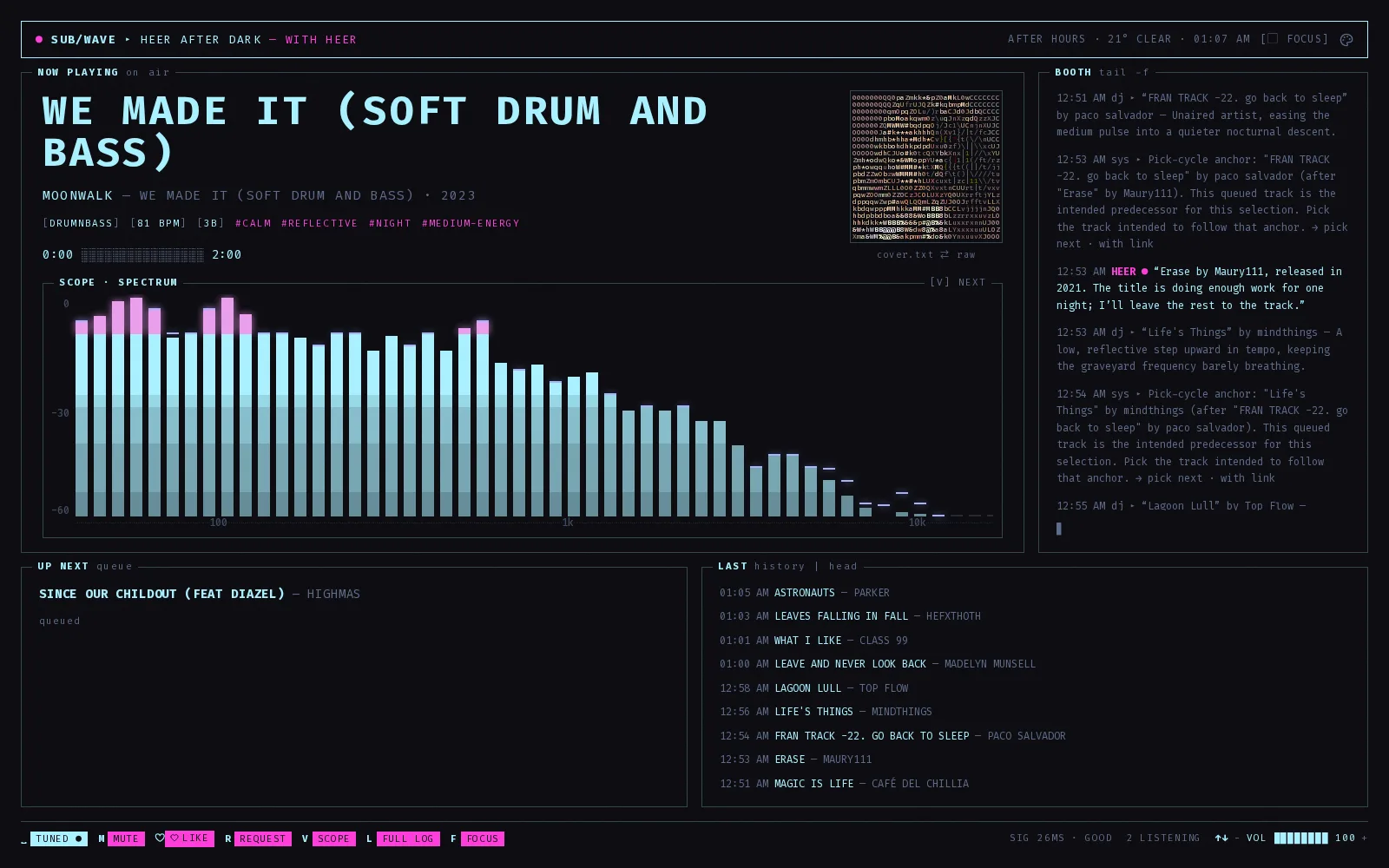The height and width of the screenshot is (868, 1389).
Task: Click the up-down arrows icon beside VOL
Action: point(1221,838)
